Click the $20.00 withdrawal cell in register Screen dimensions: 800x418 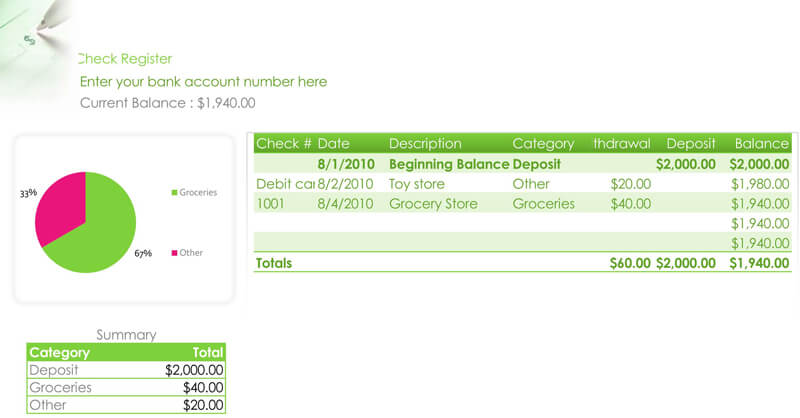coord(631,184)
